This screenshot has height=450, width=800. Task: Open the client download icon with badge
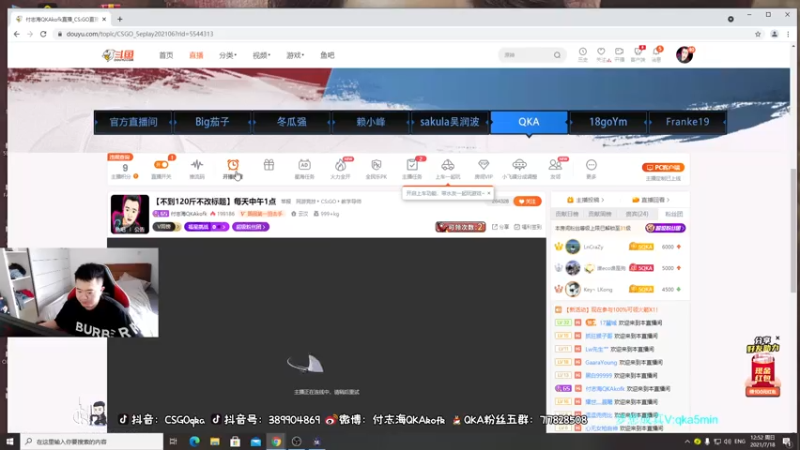pyautogui.click(x=638, y=54)
